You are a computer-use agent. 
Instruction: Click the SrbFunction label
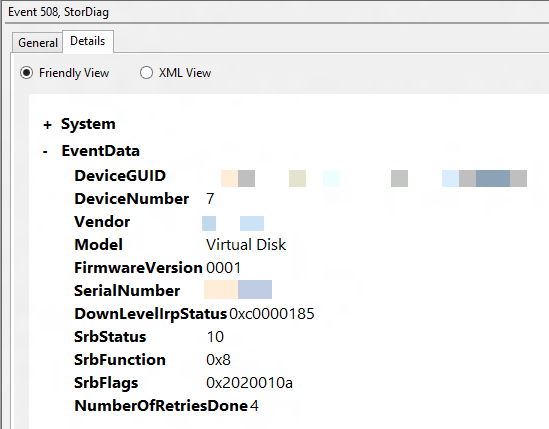click(120, 360)
